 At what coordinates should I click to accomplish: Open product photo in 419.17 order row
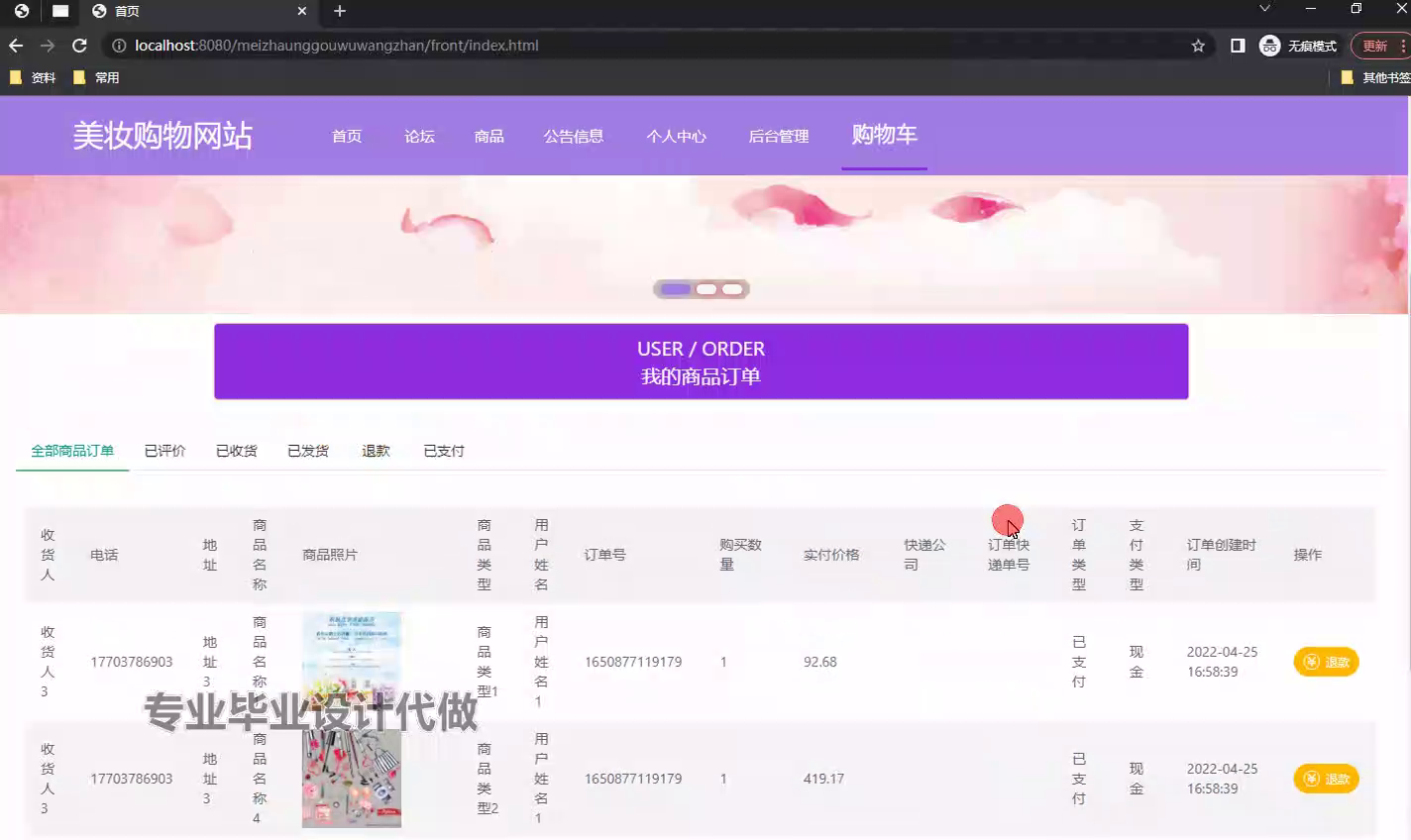[352, 779]
